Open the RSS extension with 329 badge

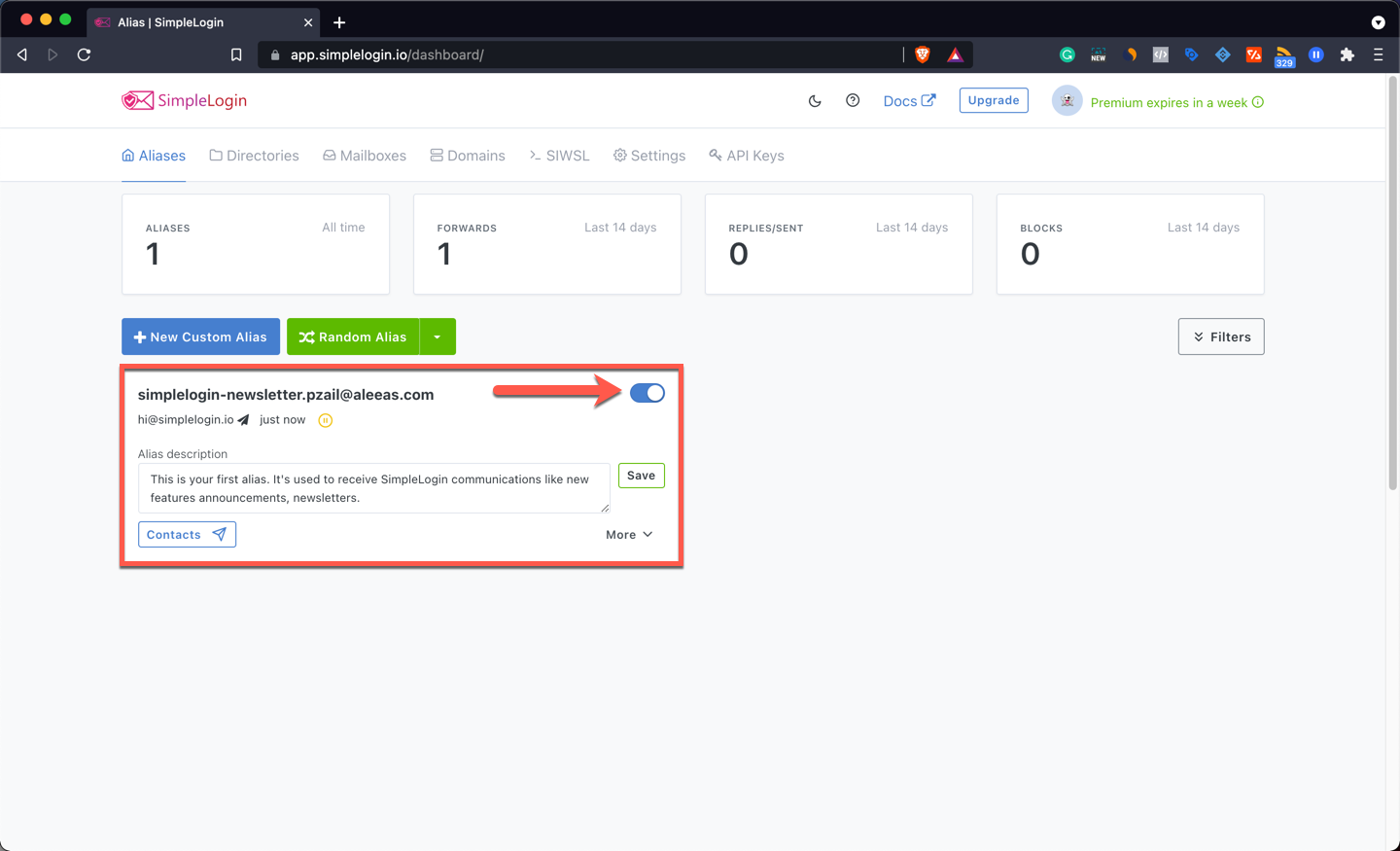pos(1284,56)
